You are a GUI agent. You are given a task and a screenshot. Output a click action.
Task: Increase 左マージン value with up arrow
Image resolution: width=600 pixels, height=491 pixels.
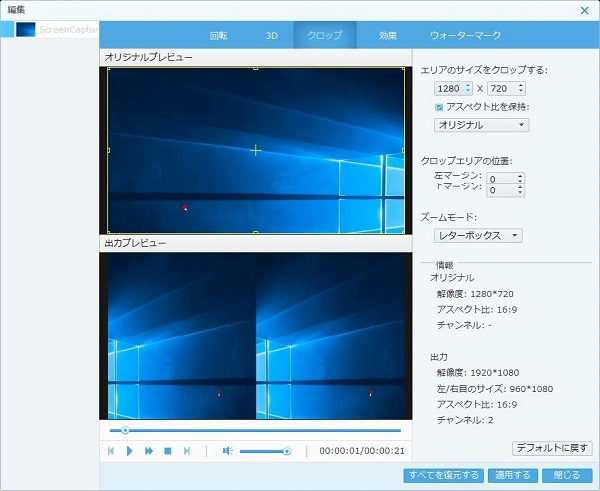pos(520,176)
